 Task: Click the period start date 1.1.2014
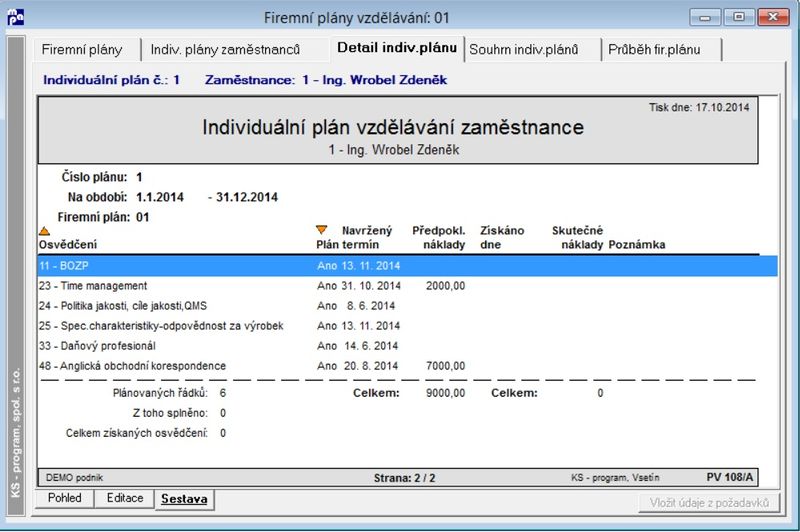(x=160, y=197)
